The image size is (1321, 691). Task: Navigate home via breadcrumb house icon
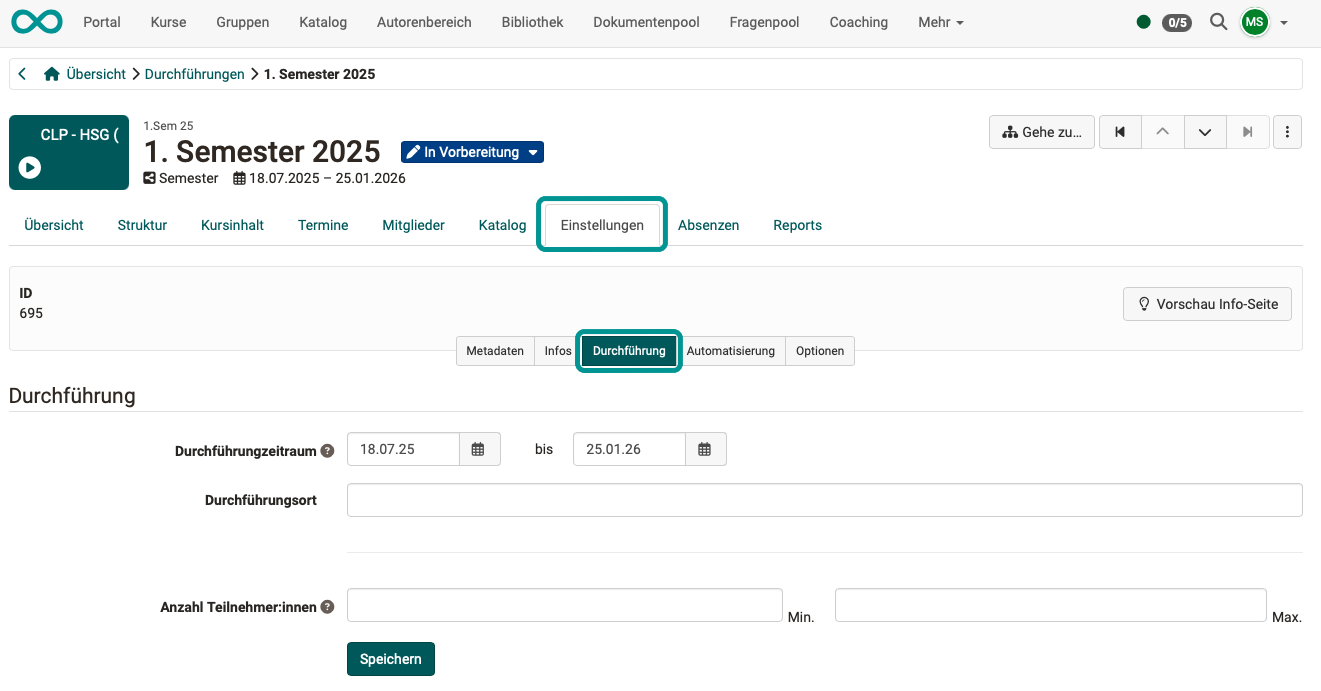pos(50,73)
